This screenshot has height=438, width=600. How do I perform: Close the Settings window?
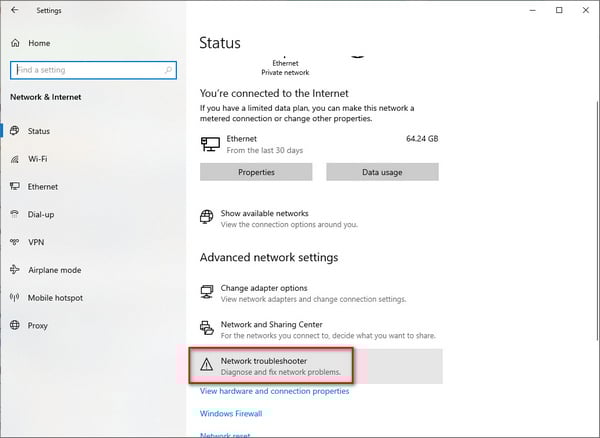(586, 10)
